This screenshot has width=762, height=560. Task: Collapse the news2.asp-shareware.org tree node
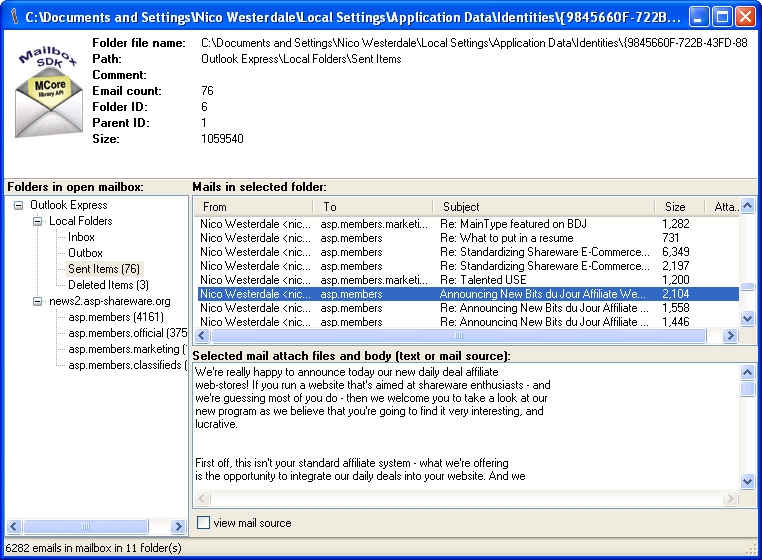[37, 301]
